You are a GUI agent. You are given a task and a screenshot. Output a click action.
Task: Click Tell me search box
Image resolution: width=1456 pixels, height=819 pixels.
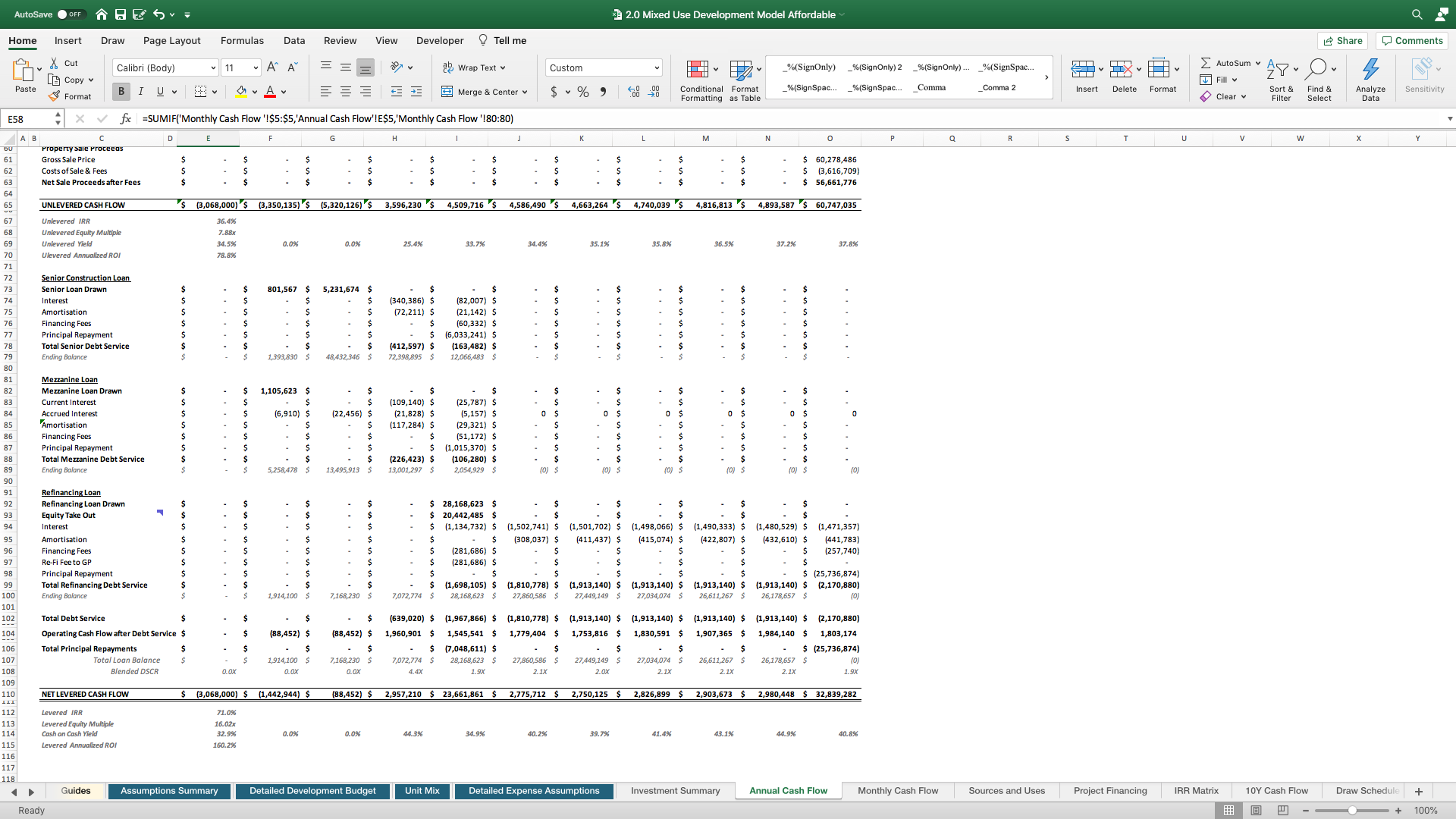tap(503, 40)
